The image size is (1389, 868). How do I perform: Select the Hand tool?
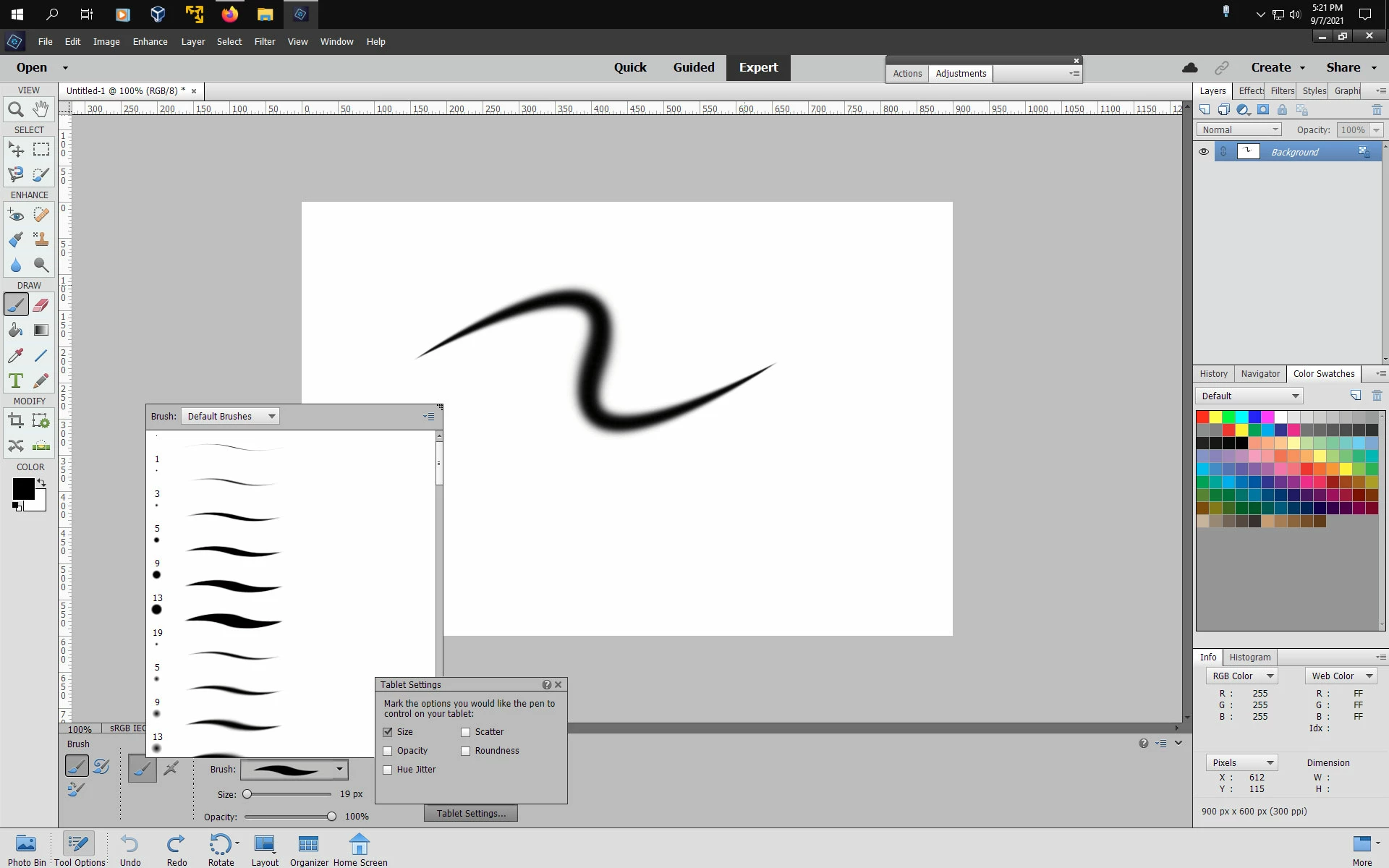pyautogui.click(x=41, y=110)
